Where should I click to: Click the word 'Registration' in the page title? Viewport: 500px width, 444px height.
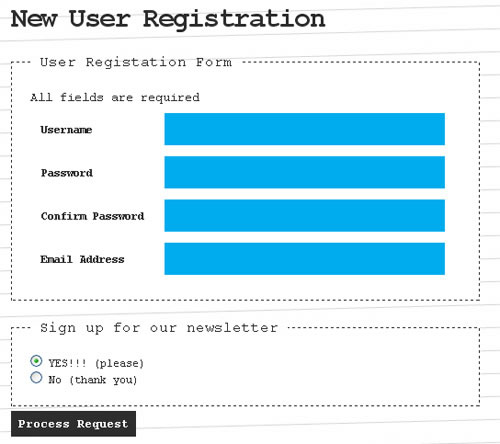[x=234, y=20]
